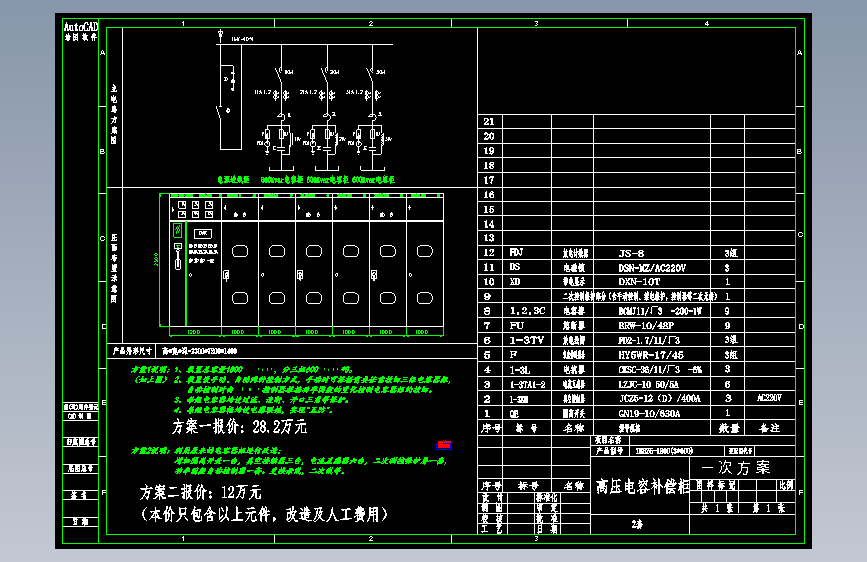Click the 备注 column header
This screenshot has width=867, height=562.
769,428
